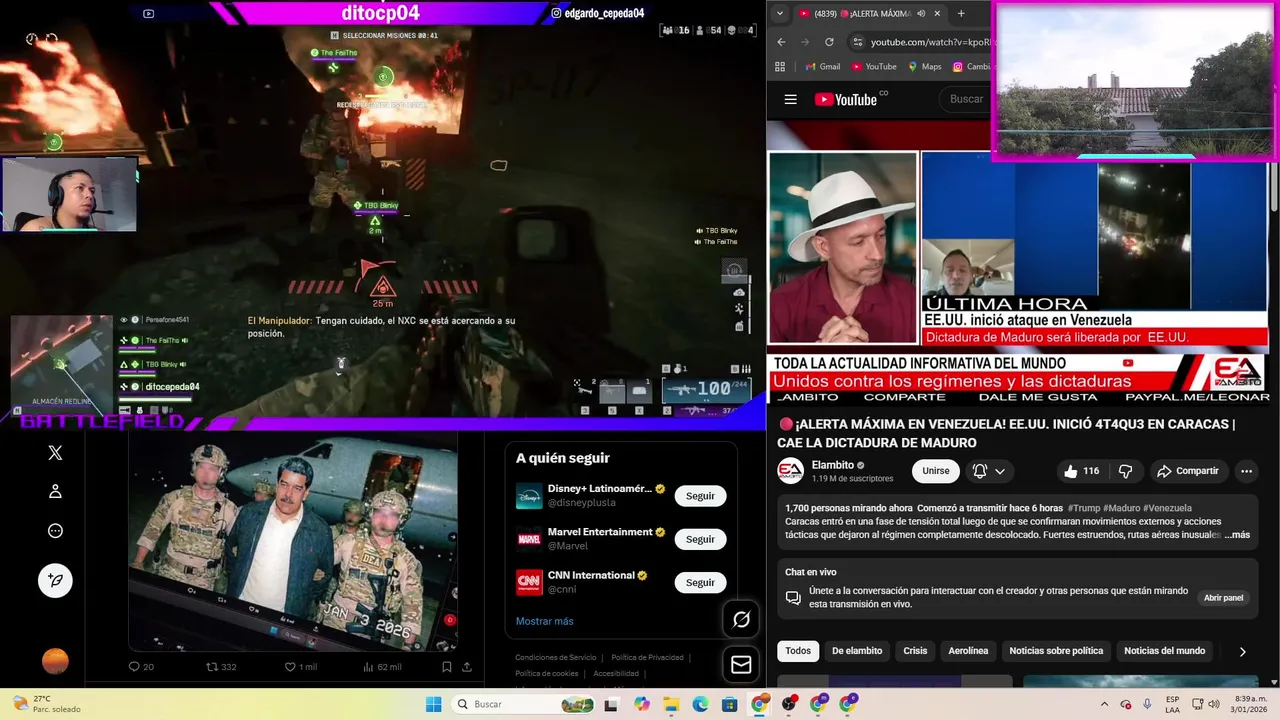Open the Grok floating button
The height and width of the screenshot is (720, 1280).
click(741, 620)
